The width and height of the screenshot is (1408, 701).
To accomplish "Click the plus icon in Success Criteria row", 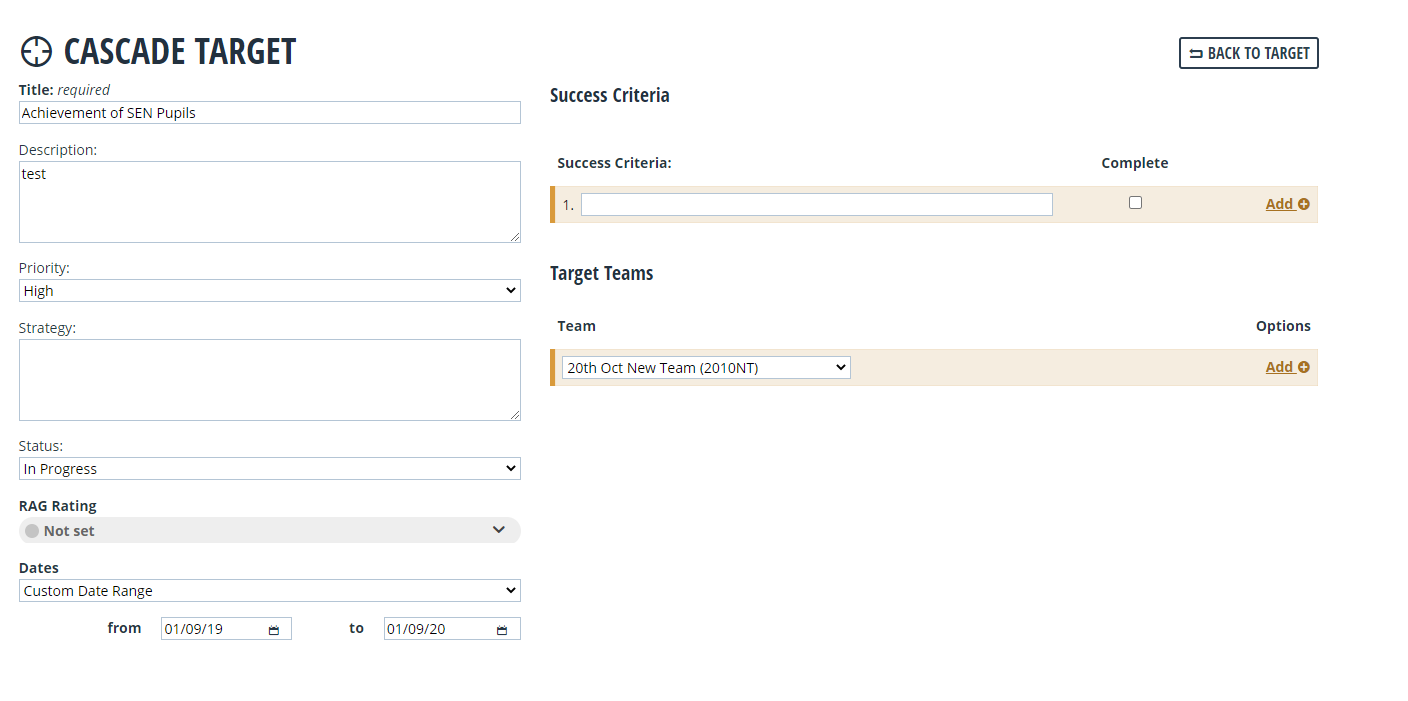I will point(1304,204).
